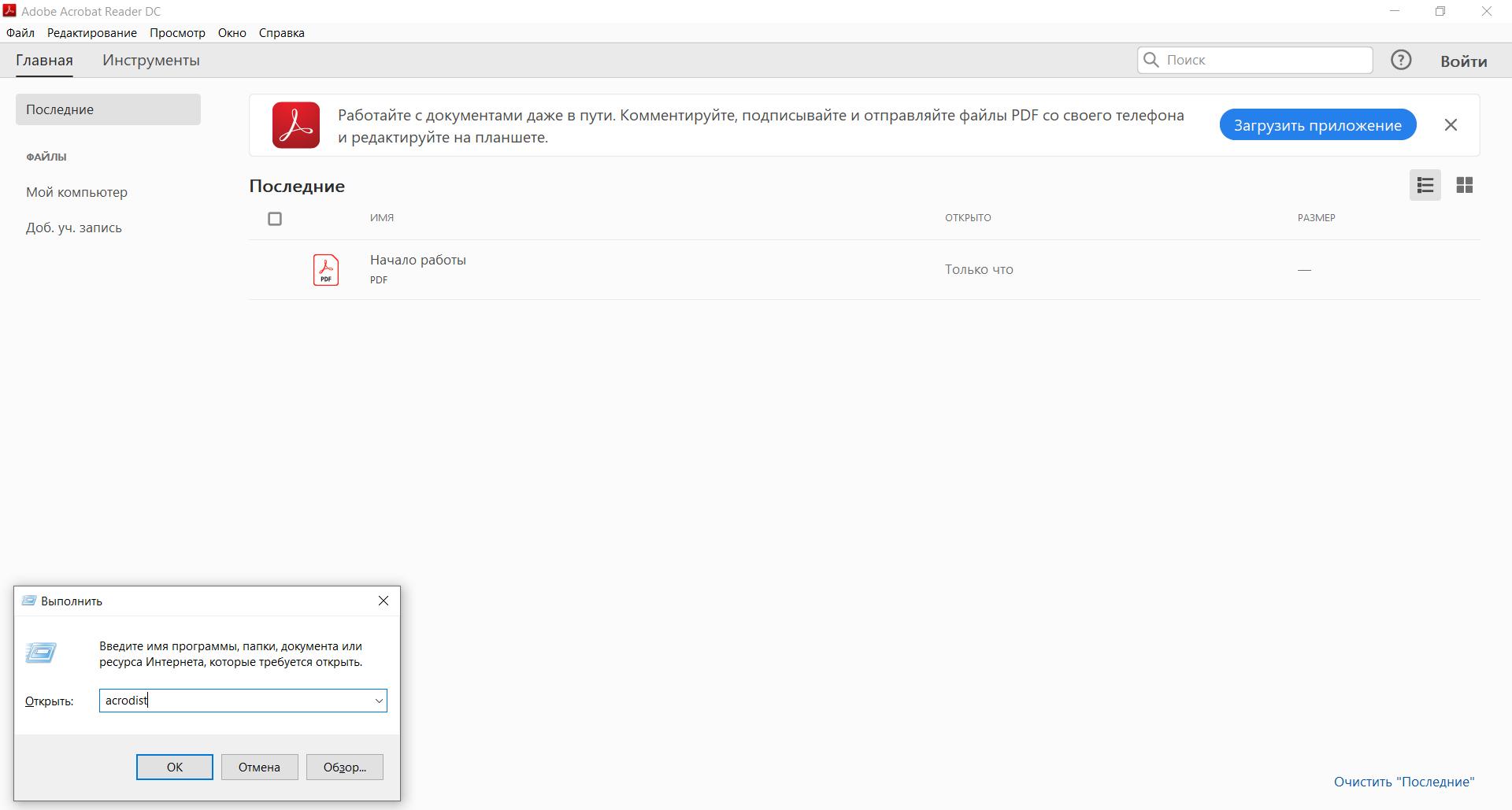Open the Редактирование menu
Image resolution: width=1512 pixels, height=810 pixels.
point(92,33)
